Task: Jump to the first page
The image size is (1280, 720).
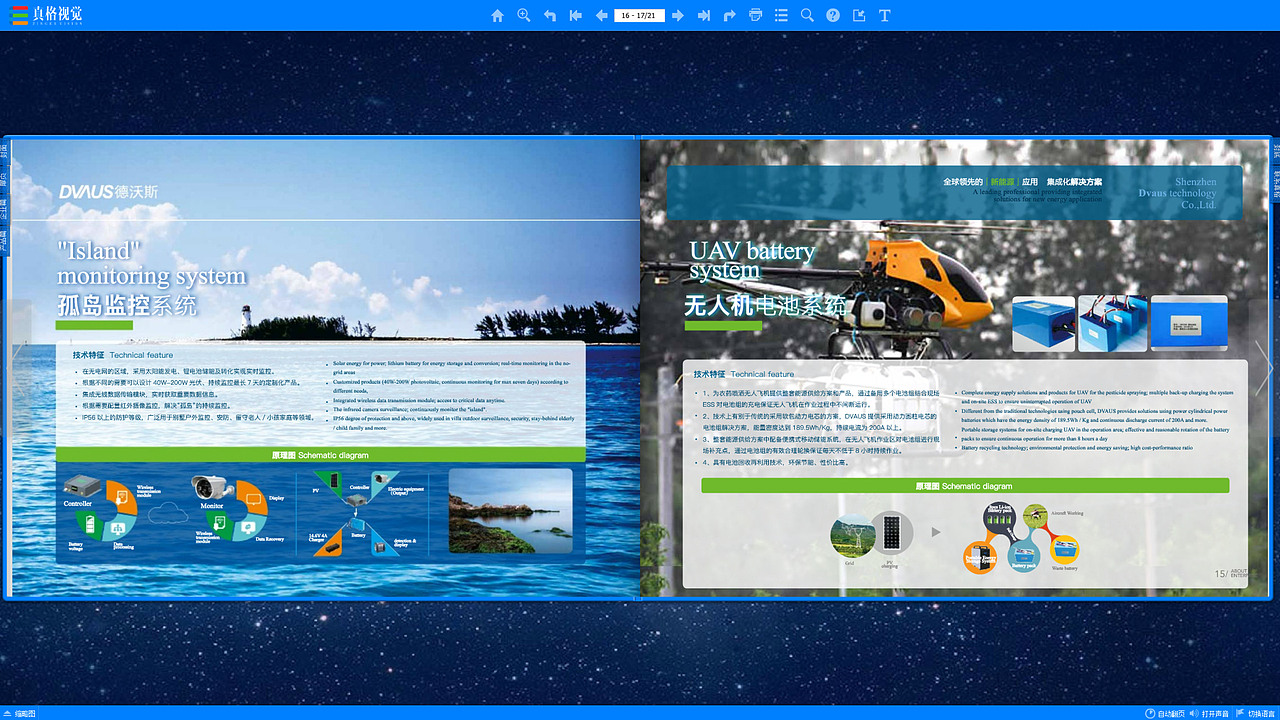Action: point(575,15)
